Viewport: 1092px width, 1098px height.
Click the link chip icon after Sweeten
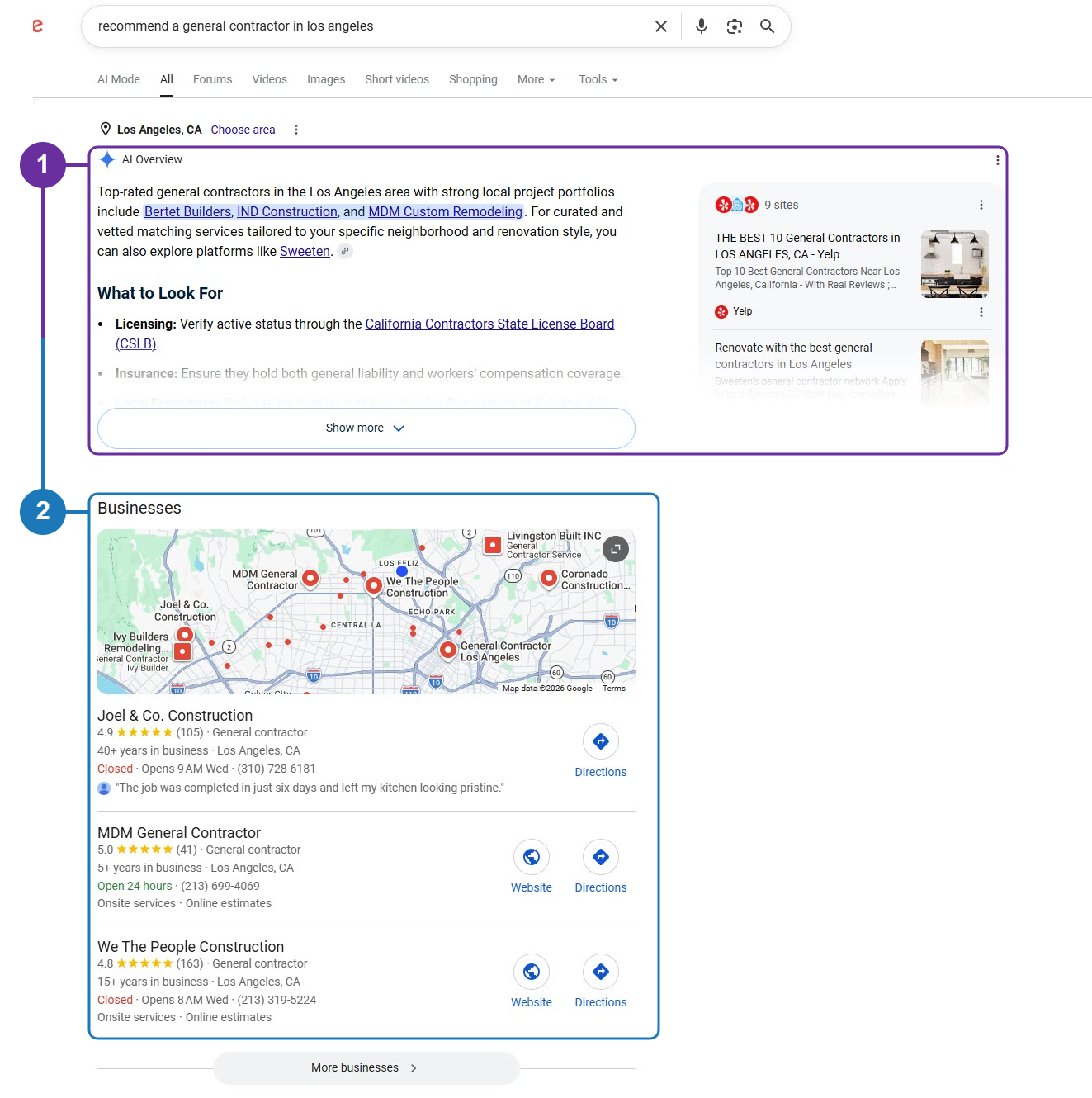coord(345,251)
